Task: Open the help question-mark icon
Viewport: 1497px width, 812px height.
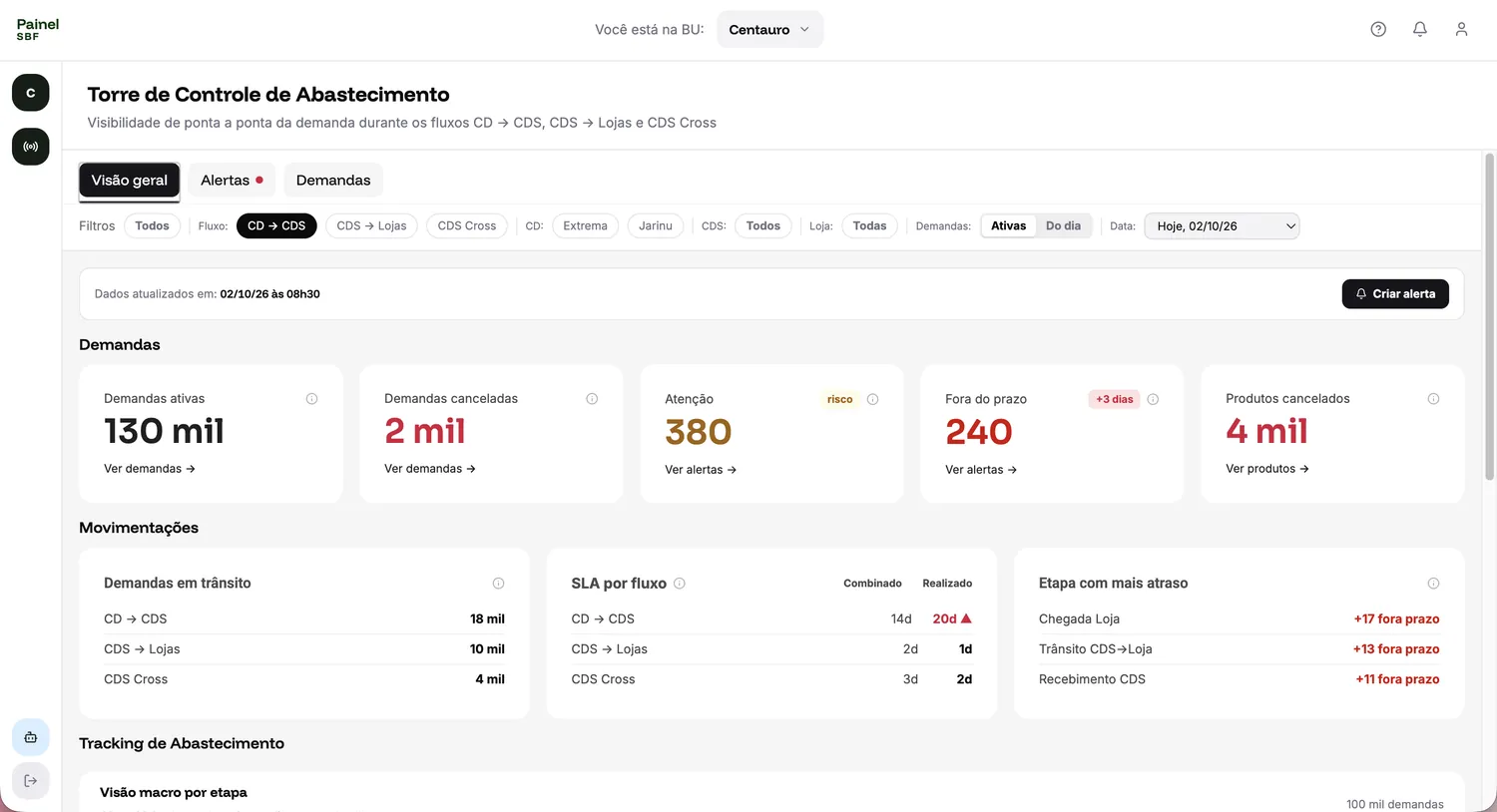Action: pos(1378,30)
